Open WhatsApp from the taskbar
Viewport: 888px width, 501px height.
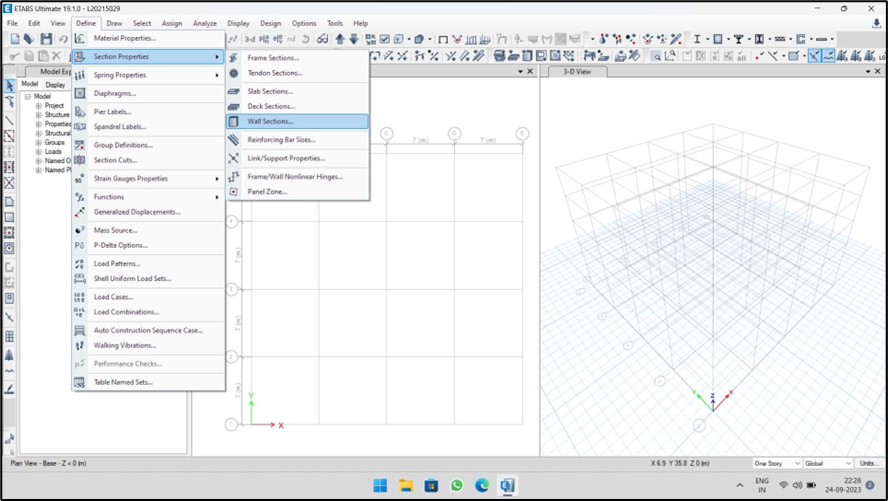click(x=456, y=485)
